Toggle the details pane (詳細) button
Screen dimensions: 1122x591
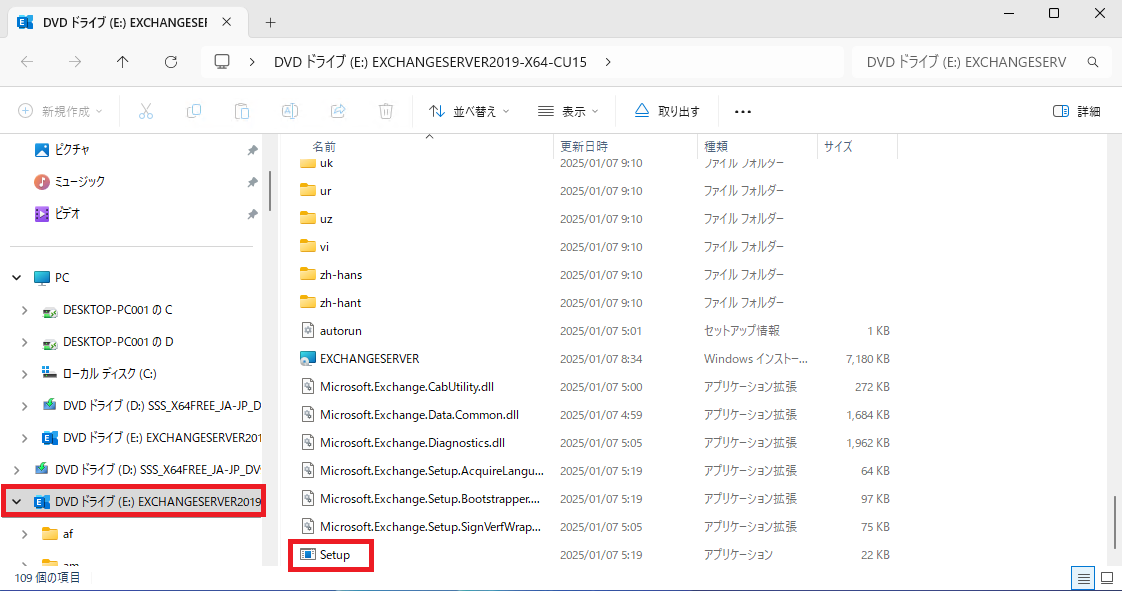[x=1077, y=111]
